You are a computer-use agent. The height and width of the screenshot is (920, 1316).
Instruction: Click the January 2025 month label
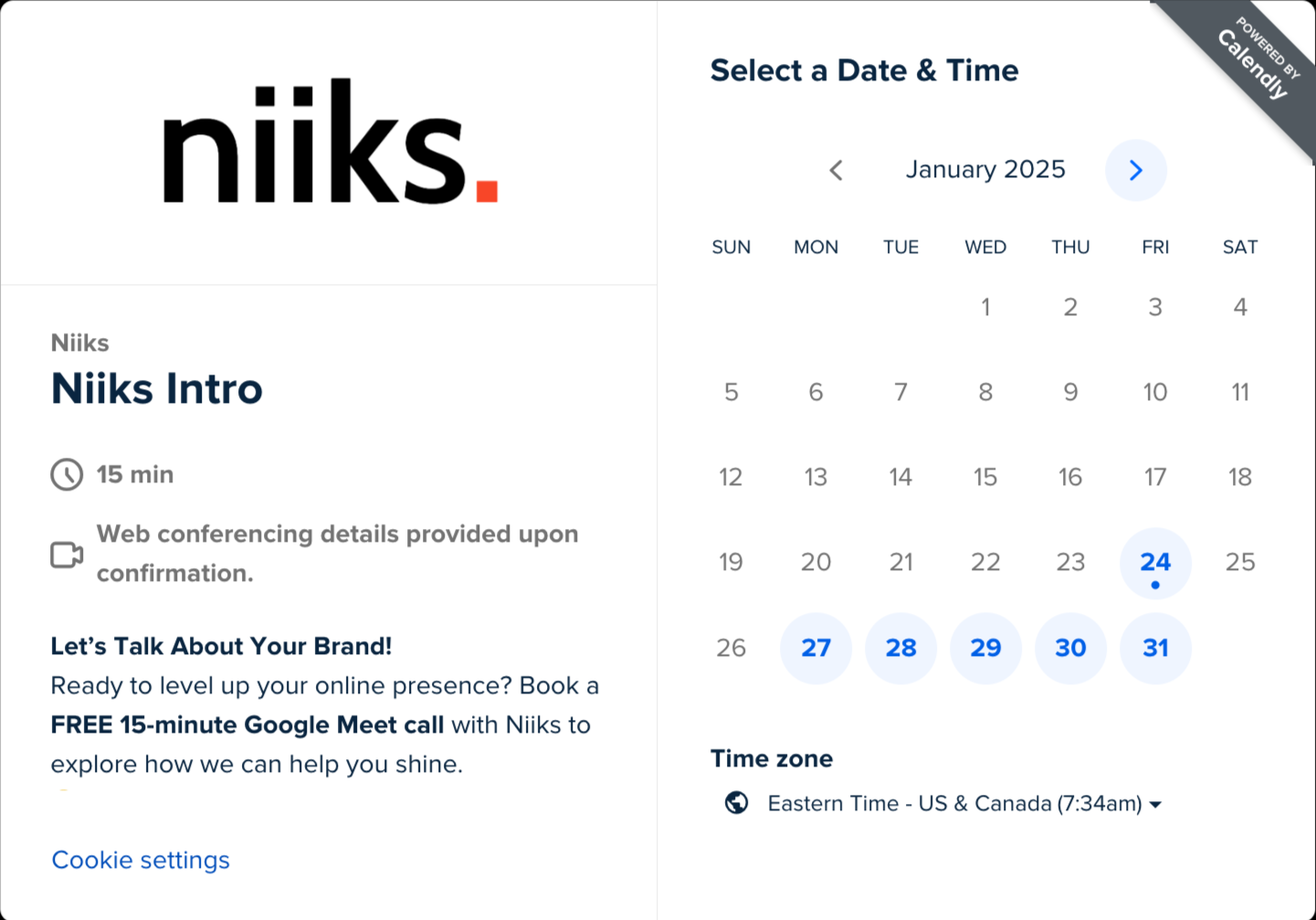click(x=985, y=170)
